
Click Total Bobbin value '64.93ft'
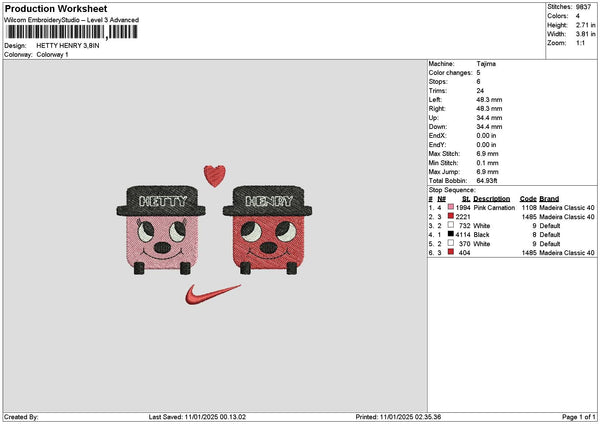tap(487, 181)
